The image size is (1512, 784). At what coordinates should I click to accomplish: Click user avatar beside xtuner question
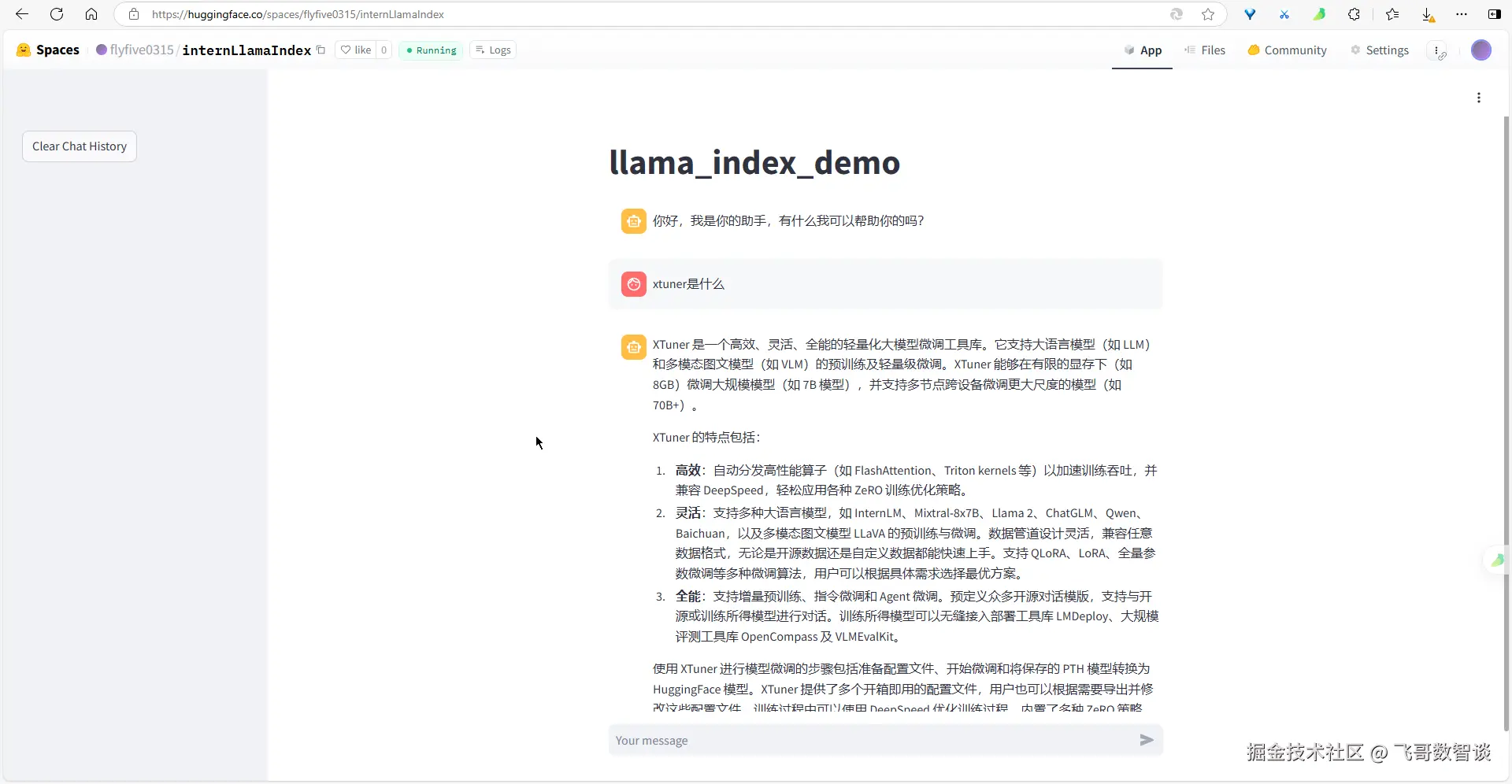pyautogui.click(x=634, y=284)
